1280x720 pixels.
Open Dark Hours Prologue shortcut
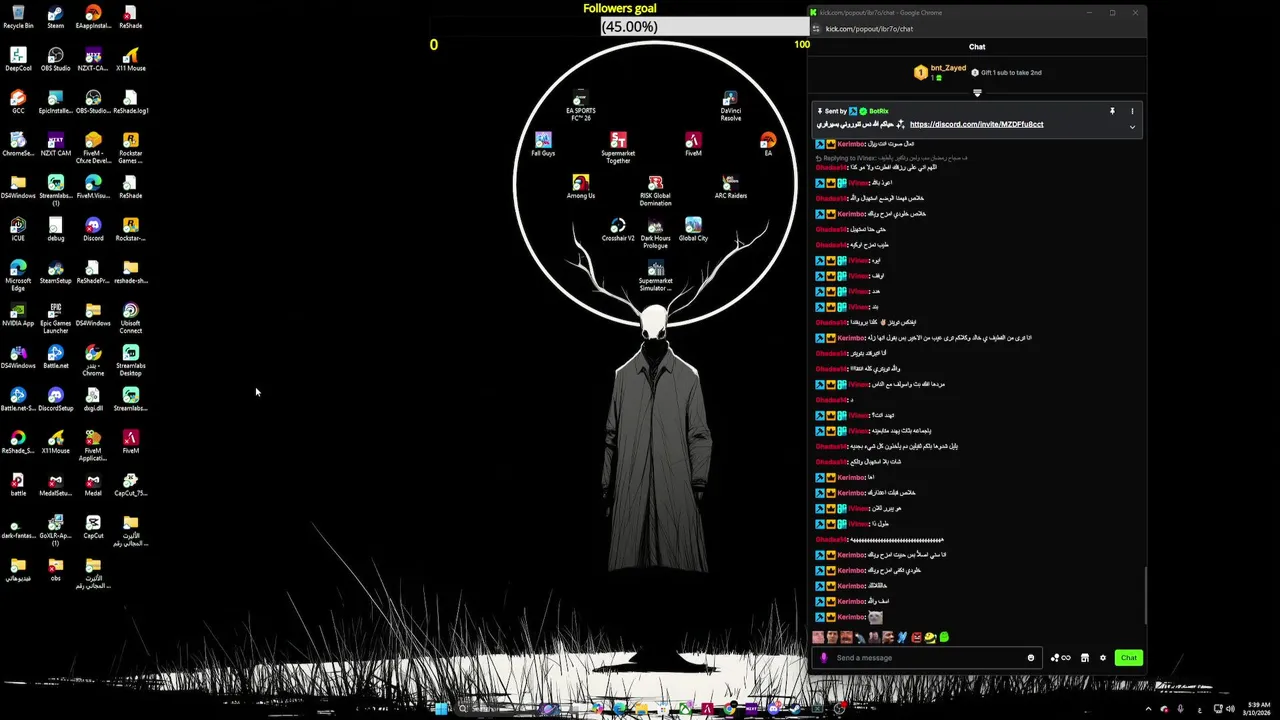point(656,233)
